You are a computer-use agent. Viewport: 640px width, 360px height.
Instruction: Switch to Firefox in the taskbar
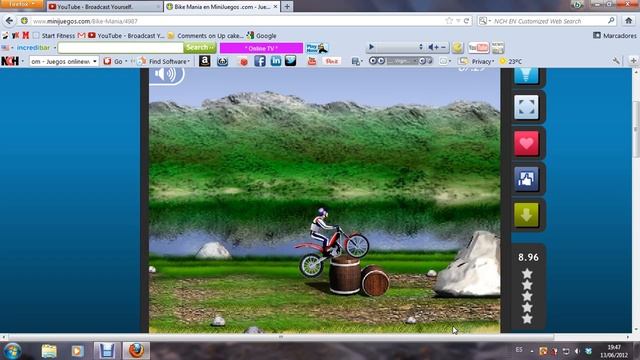(x=136, y=351)
